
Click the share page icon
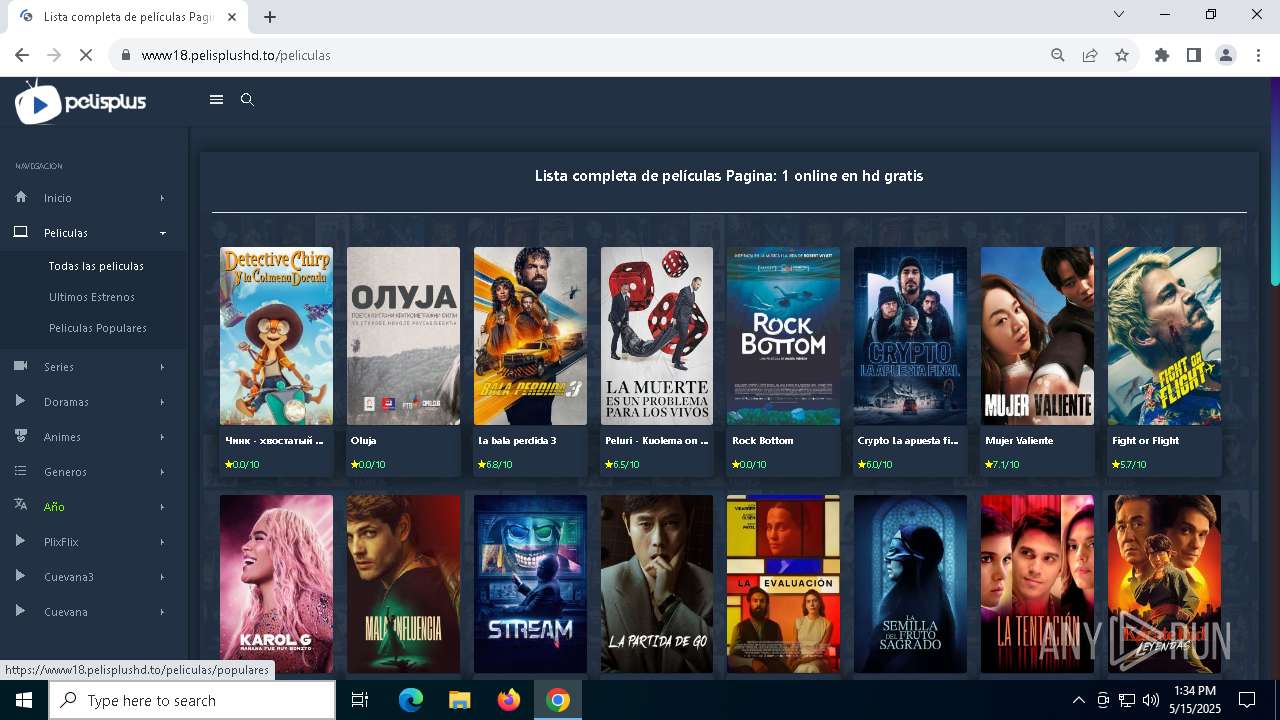(x=1090, y=55)
